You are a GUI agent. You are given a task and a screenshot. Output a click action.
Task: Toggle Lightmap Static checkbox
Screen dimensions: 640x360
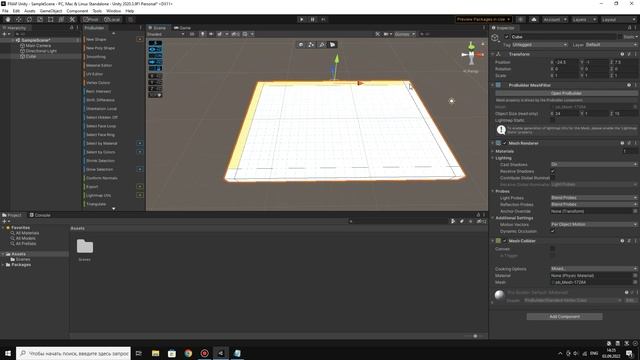pos(553,120)
